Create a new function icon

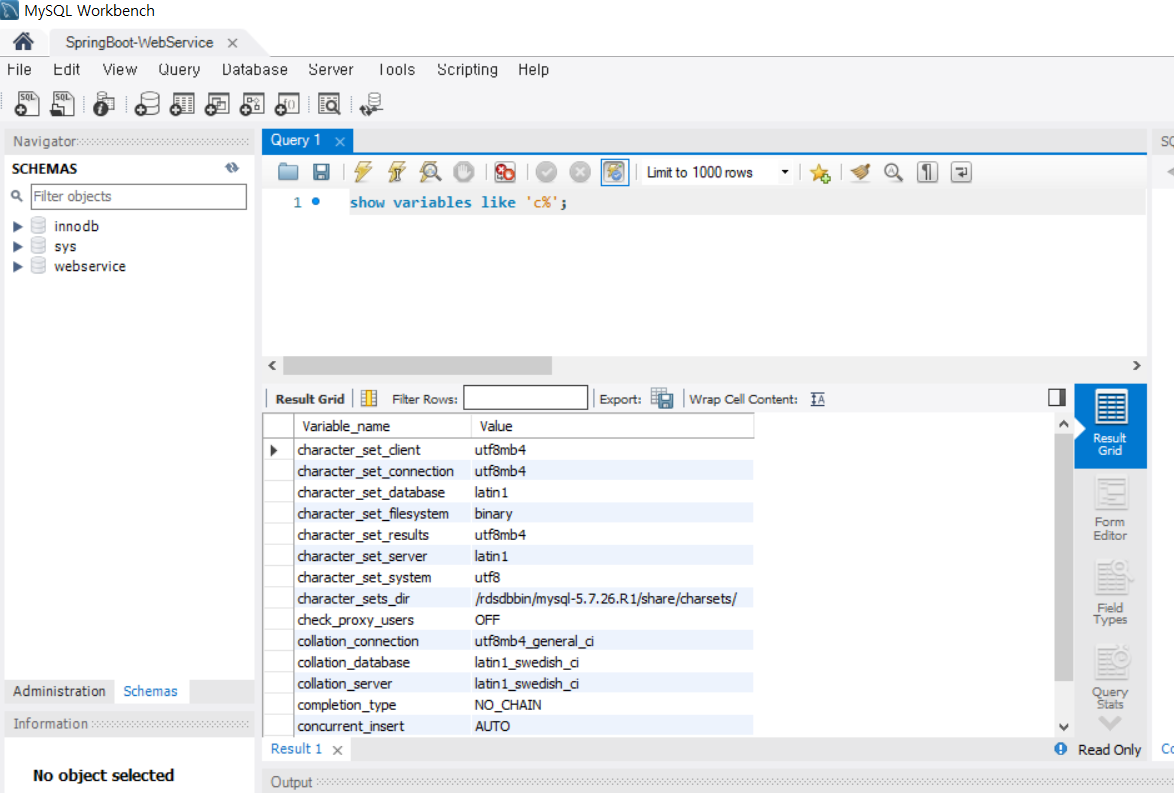(288, 103)
